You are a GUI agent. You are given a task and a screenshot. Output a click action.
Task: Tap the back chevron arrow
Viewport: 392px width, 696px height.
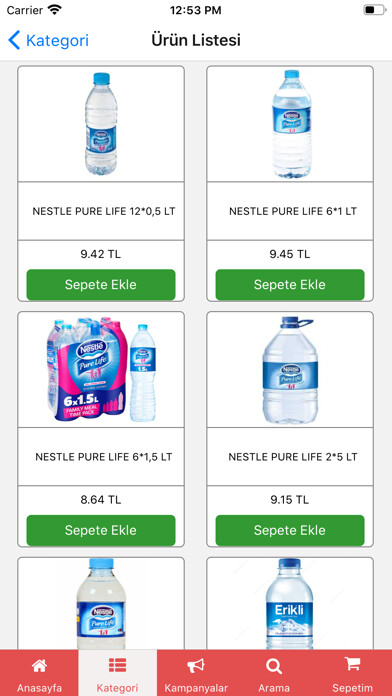pos(14,40)
